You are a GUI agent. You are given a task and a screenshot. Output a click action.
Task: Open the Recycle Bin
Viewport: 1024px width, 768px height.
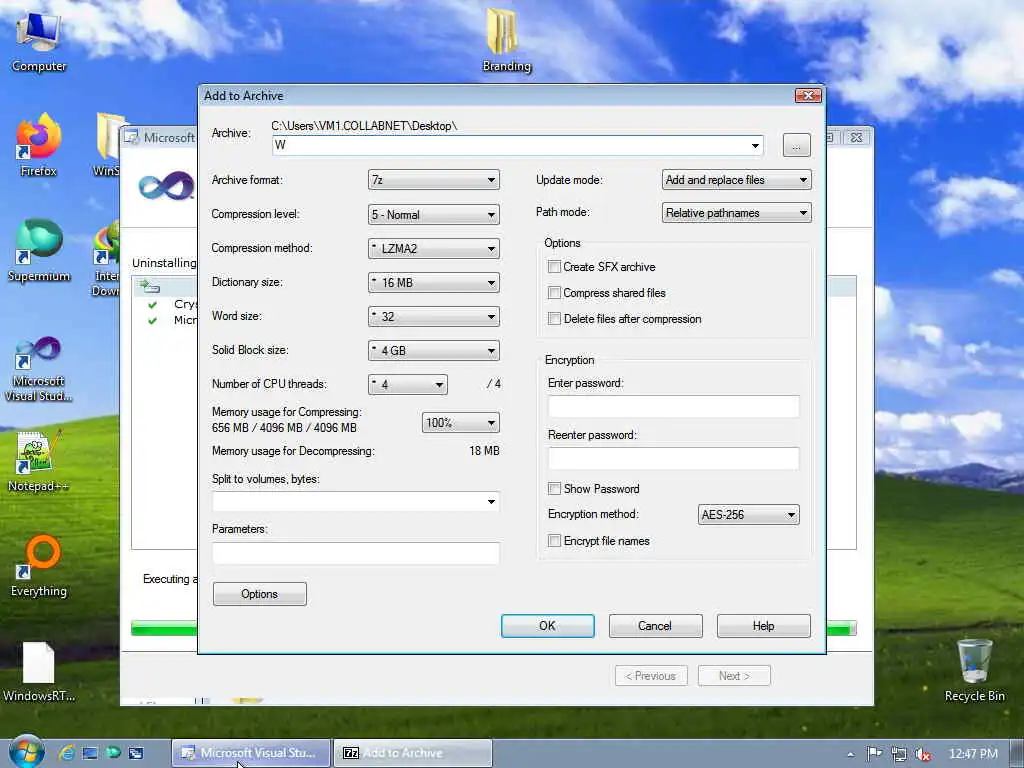[974, 670]
